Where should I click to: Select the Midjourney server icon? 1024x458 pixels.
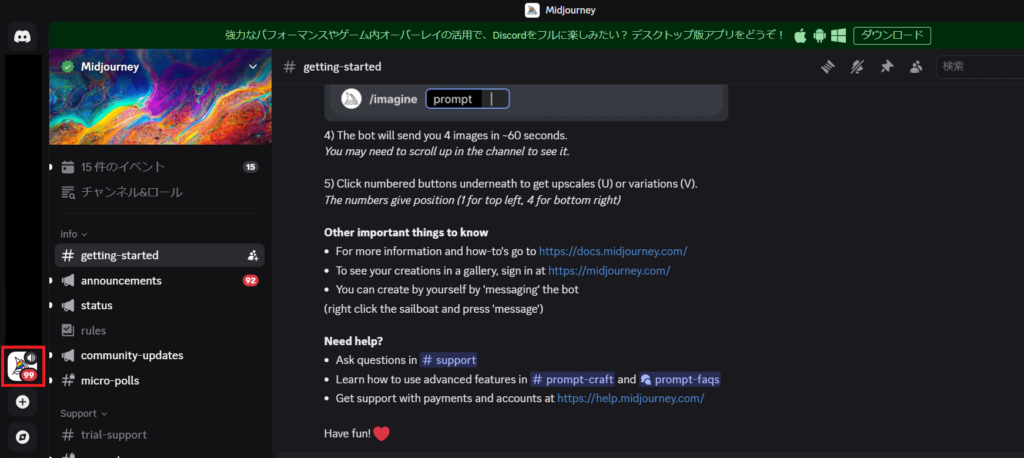pos(22,367)
